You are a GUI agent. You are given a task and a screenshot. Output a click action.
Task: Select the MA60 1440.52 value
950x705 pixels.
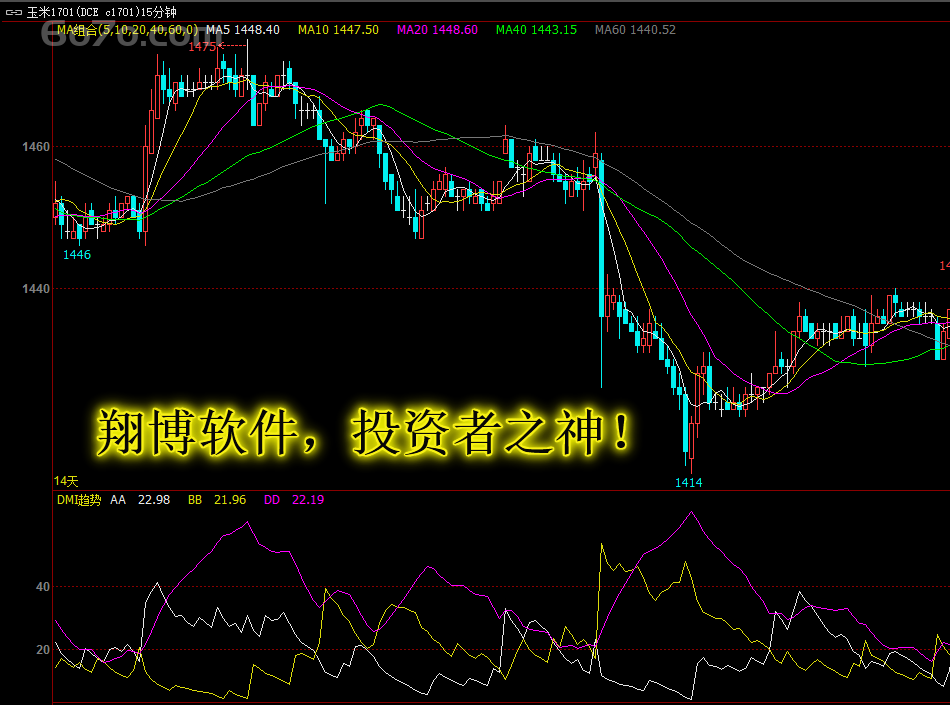click(x=635, y=30)
